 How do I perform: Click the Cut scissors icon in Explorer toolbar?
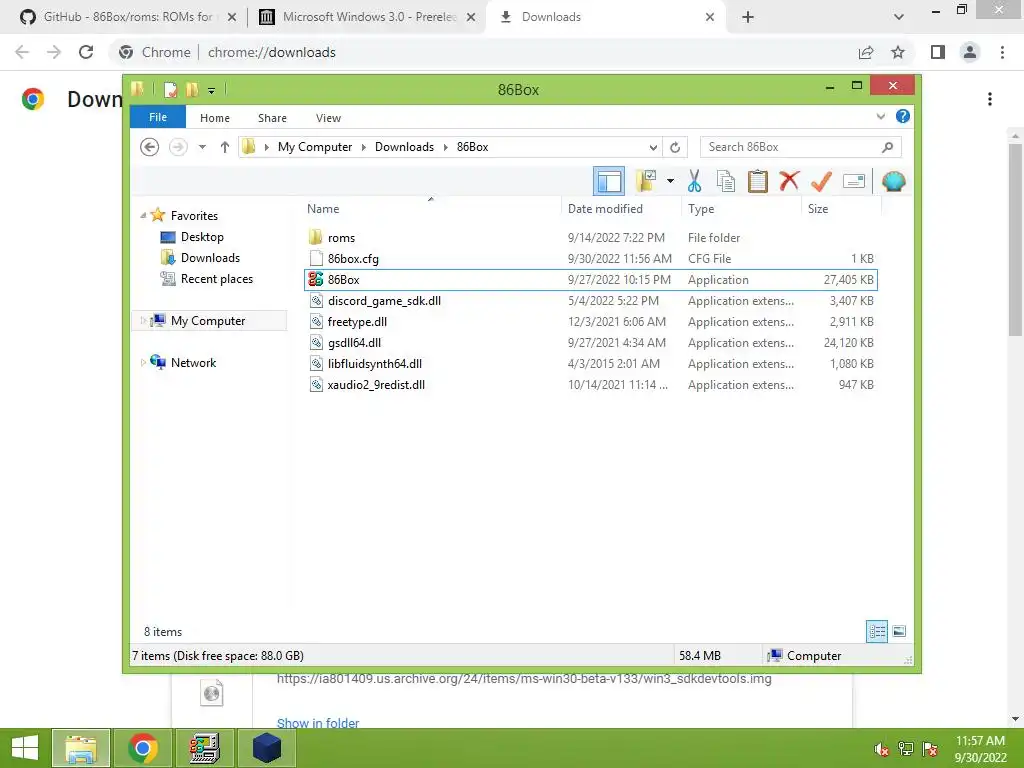(x=694, y=181)
